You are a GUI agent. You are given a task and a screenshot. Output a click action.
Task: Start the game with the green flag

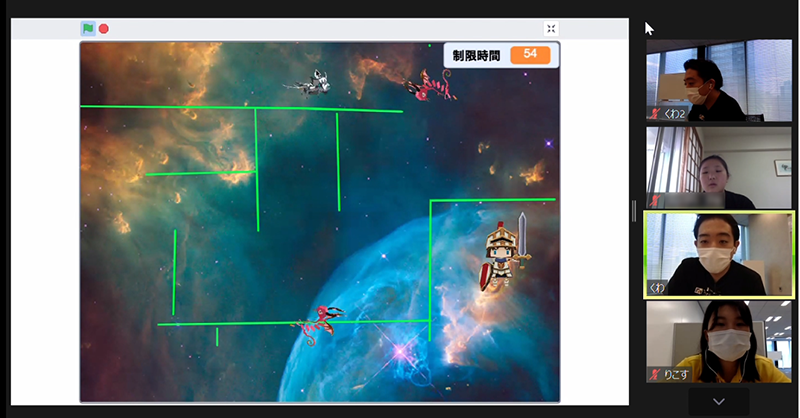pos(88,29)
